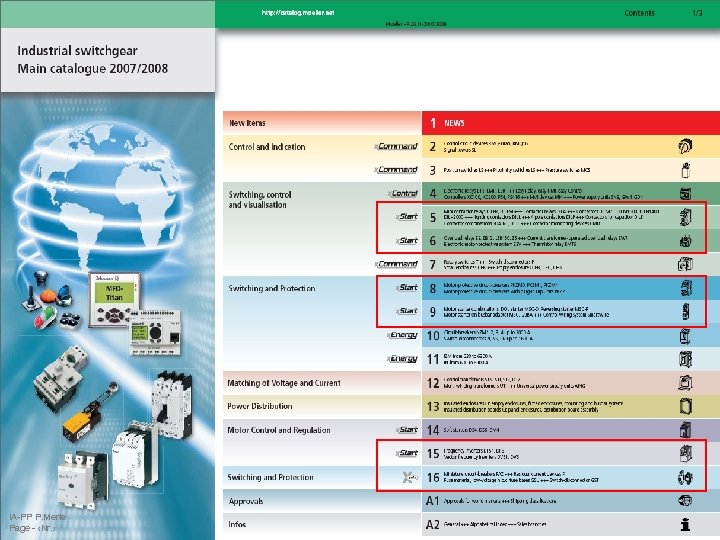Screen dimensions: 720x540
Task: Click chapter number 12
Action: 433,383
